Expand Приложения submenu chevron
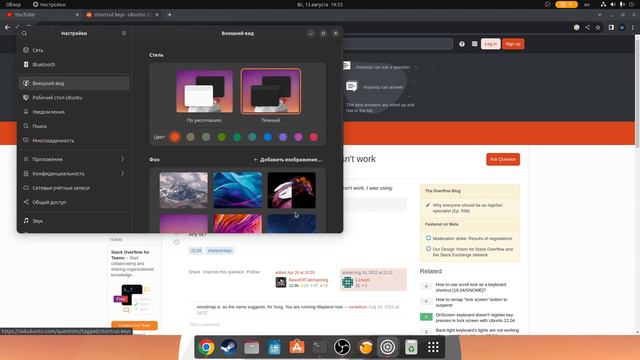Screen dimensions: 640x360 [122, 159]
